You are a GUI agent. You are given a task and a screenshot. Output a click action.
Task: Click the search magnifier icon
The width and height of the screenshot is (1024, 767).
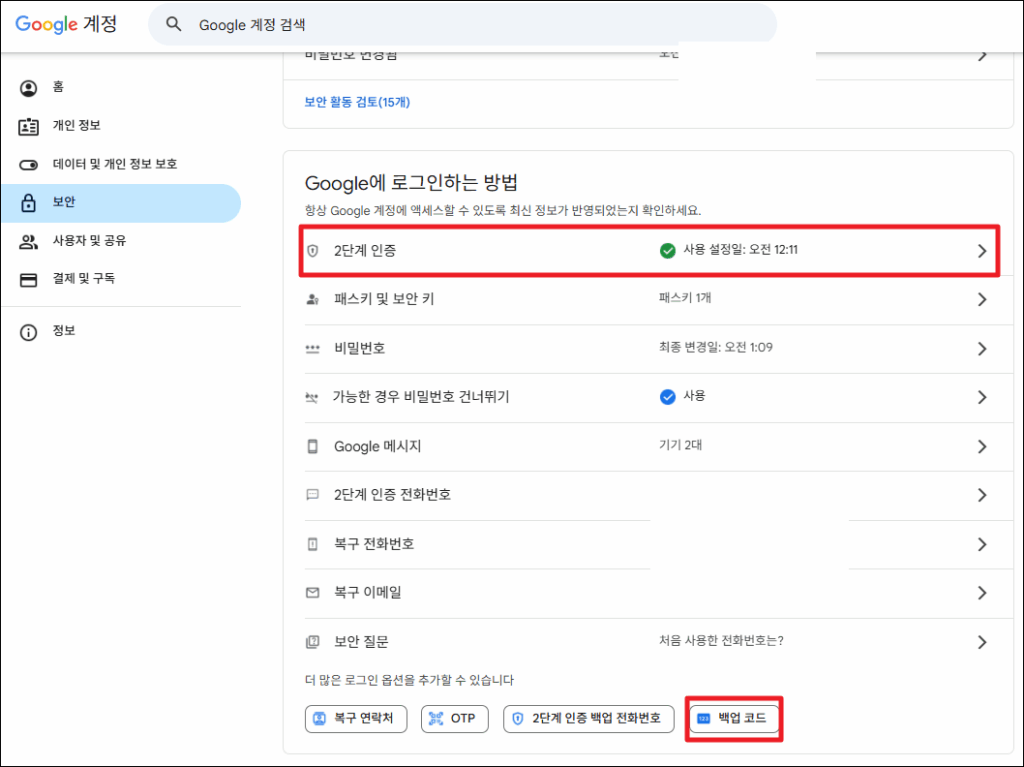174,25
